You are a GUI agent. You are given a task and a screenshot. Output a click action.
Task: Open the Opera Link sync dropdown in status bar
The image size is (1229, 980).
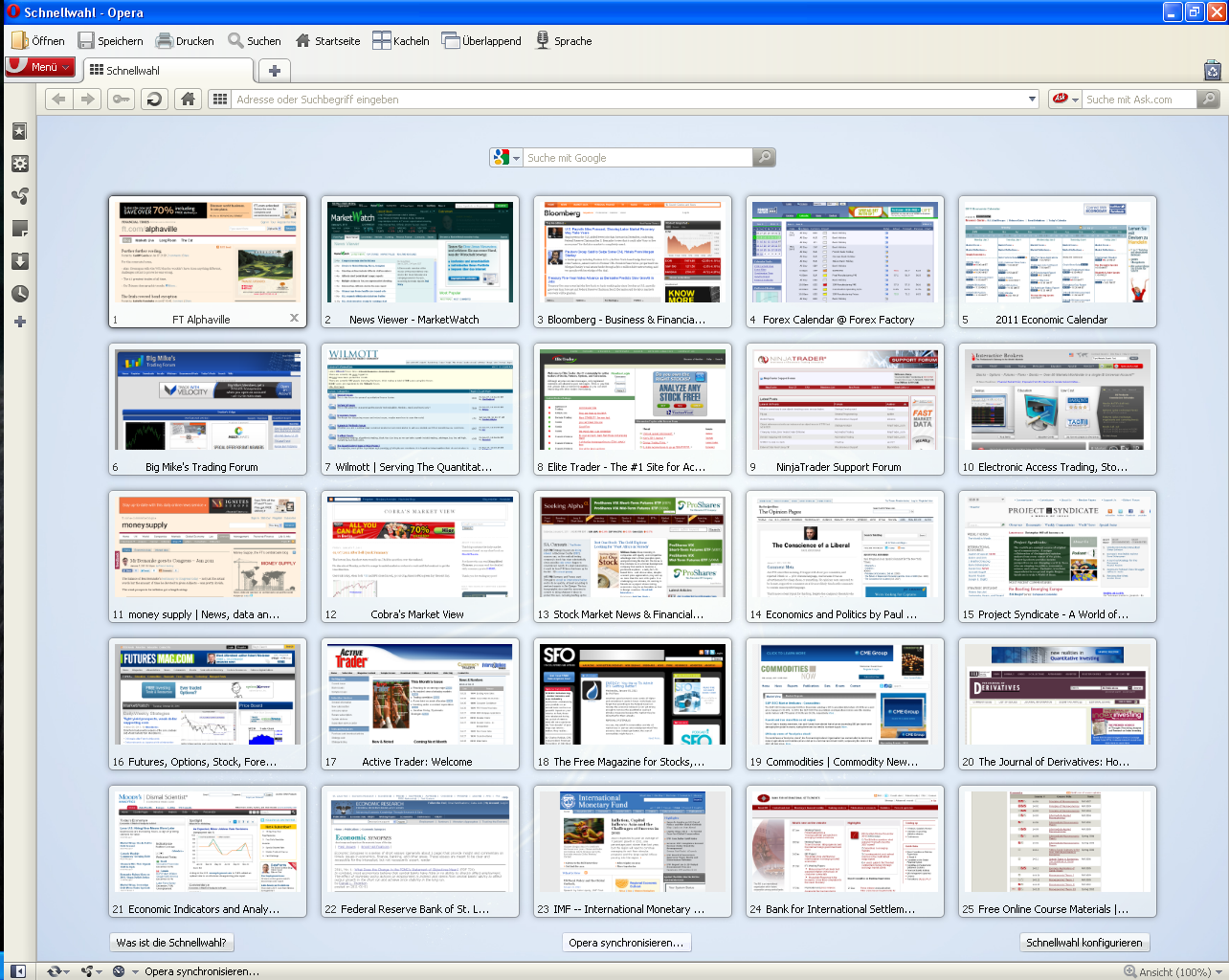(57, 970)
